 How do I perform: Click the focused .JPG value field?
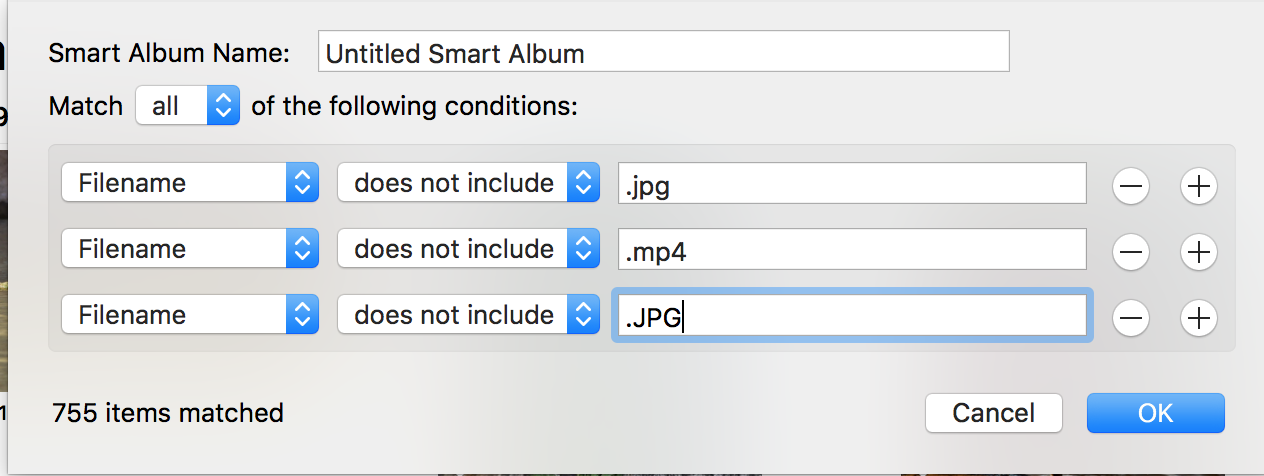[852, 316]
